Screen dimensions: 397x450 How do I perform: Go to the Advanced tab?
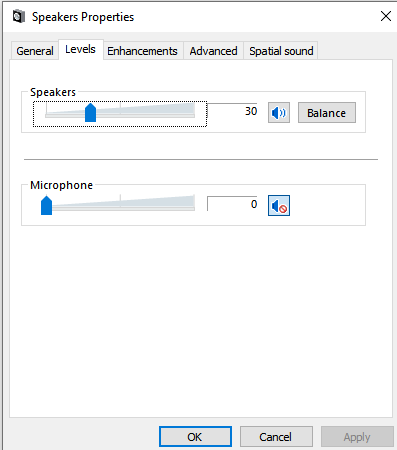coord(213,51)
